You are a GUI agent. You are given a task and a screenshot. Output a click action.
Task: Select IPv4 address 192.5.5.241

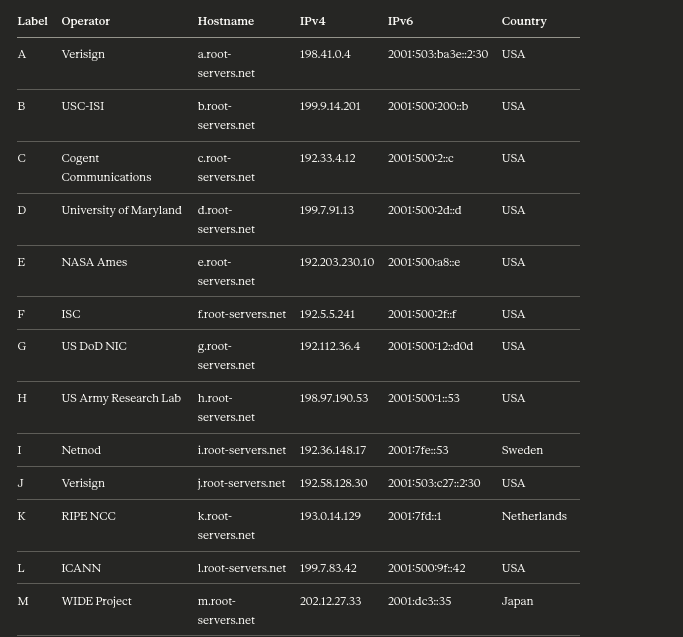pos(327,314)
